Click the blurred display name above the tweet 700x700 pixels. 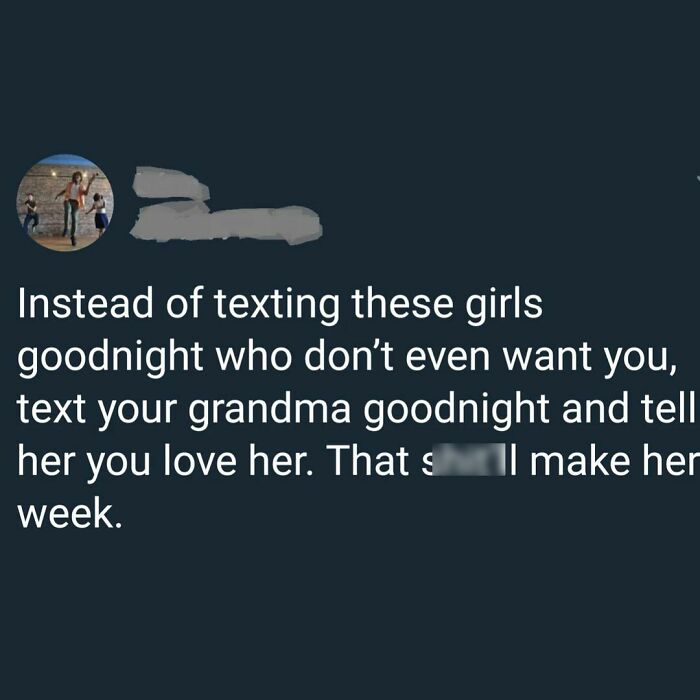(x=171, y=185)
